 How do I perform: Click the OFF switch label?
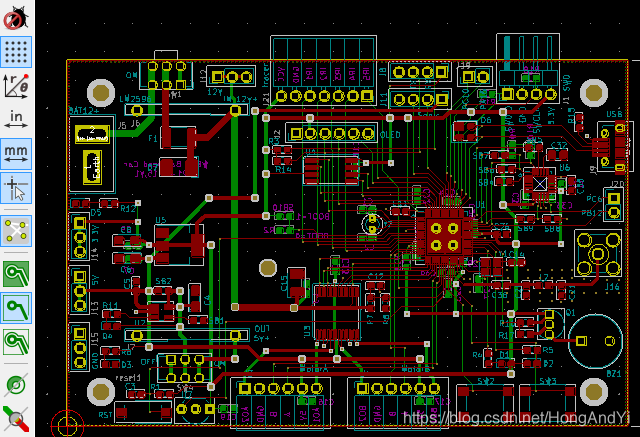click(147, 362)
